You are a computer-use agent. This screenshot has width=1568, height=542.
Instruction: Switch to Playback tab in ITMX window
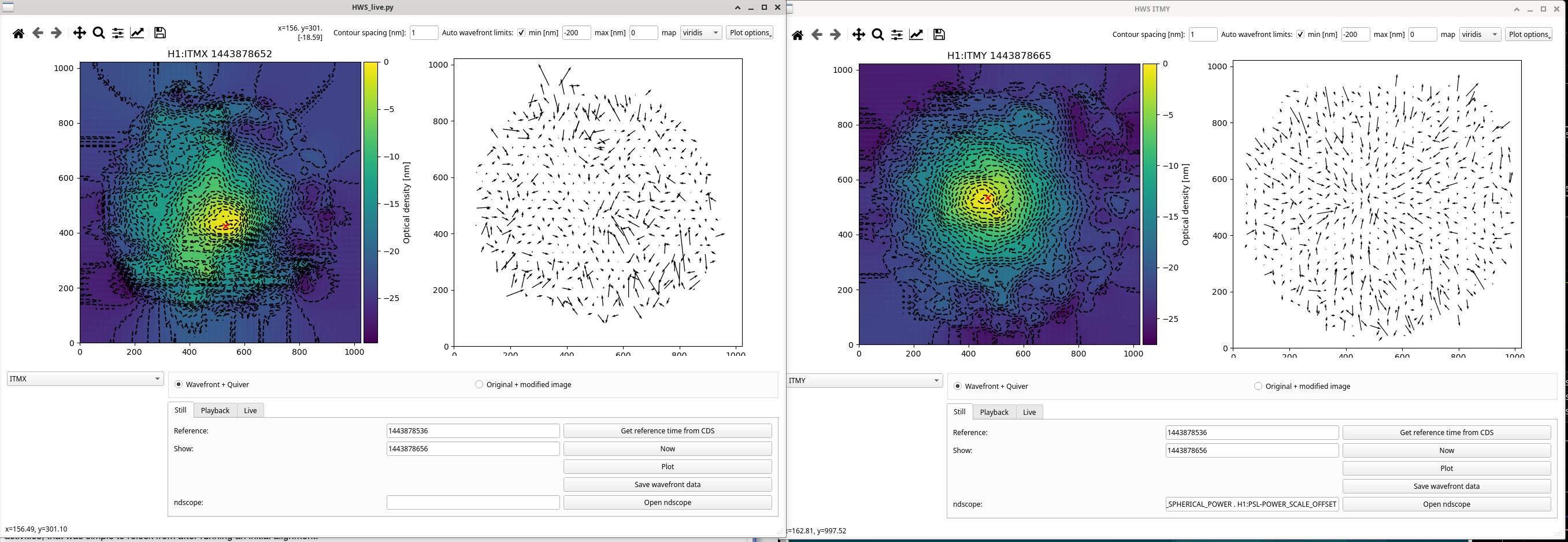tap(215, 411)
